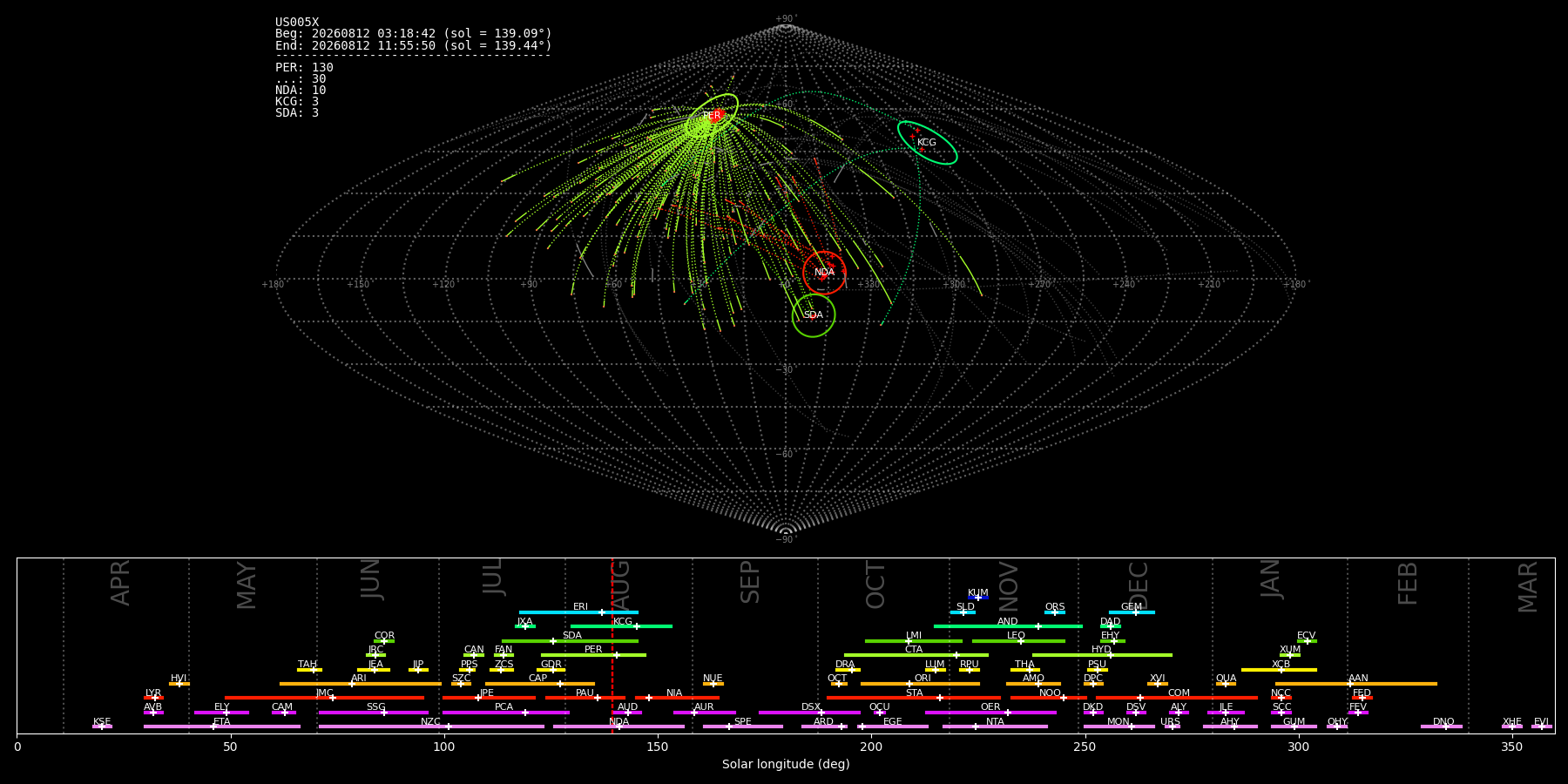This screenshot has height=784, width=1568.
Task: Select the ERI cyan bar in timeline
Action: pos(578,612)
